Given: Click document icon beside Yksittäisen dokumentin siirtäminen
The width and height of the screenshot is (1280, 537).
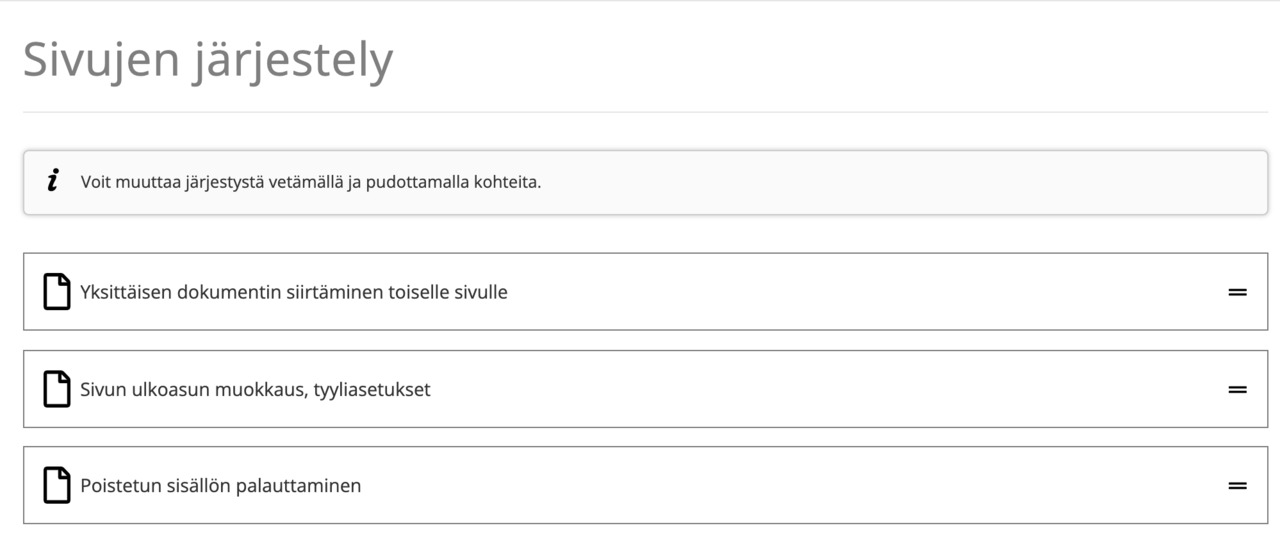Looking at the screenshot, I should (57, 292).
